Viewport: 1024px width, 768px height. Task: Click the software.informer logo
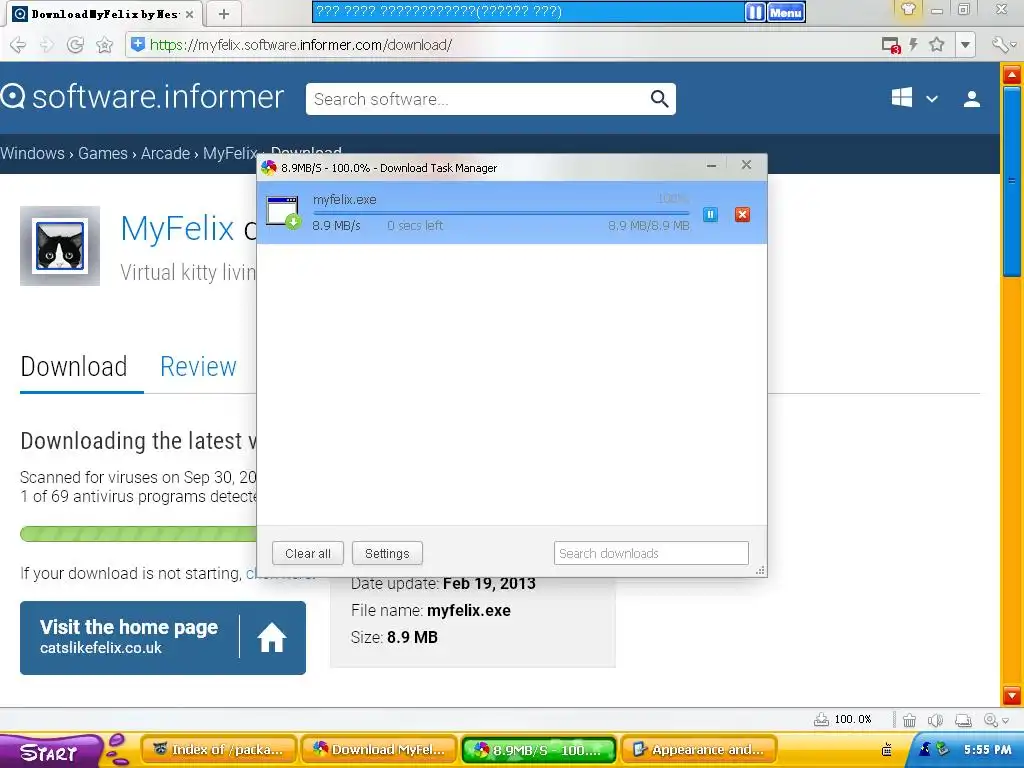click(142, 97)
